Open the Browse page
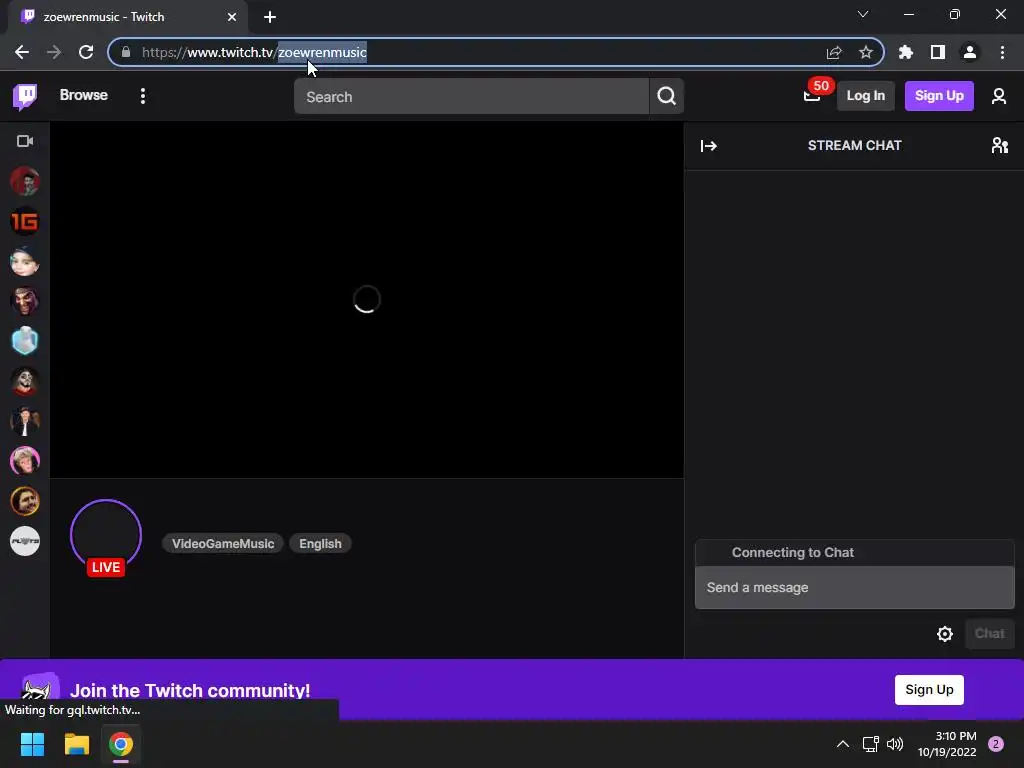This screenshot has height=768, width=1024. pos(84,95)
